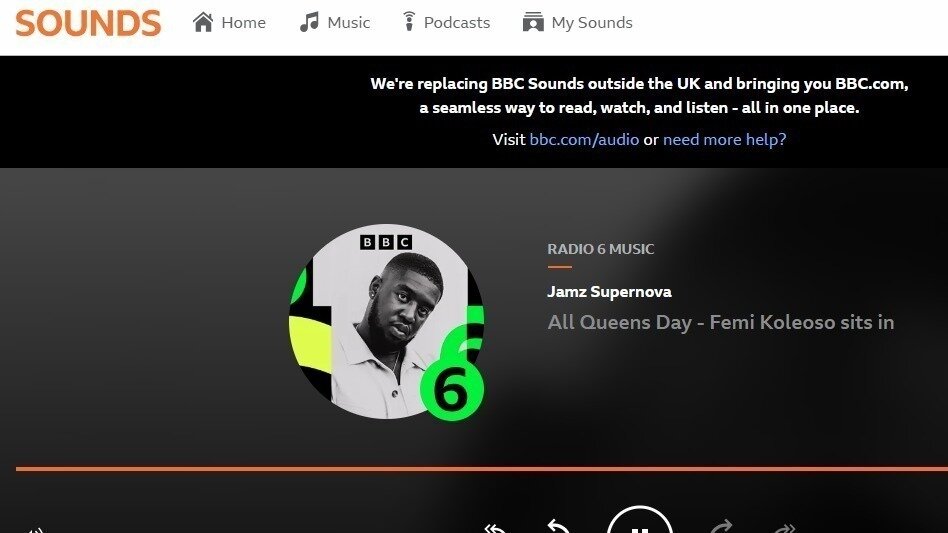
Task: Click the Music note icon
Action: (x=309, y=22)
